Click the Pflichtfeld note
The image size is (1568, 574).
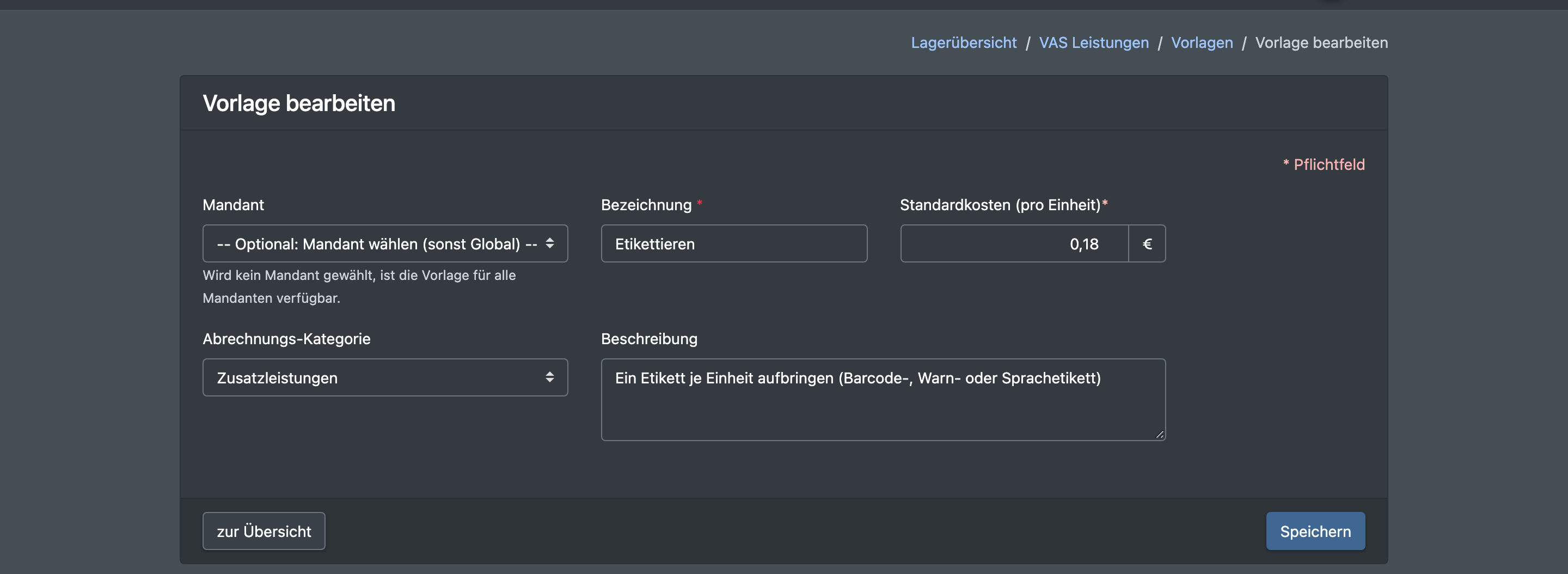(x=1324, y=164)
